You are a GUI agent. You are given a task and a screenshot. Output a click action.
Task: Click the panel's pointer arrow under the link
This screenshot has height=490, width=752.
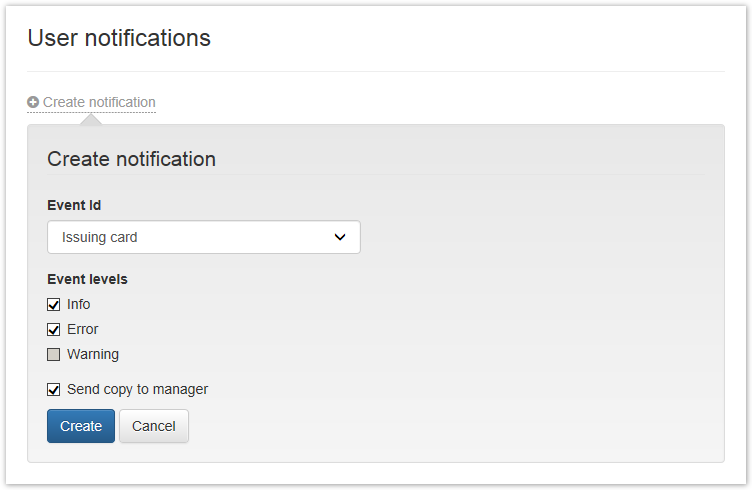click(91, 119)
